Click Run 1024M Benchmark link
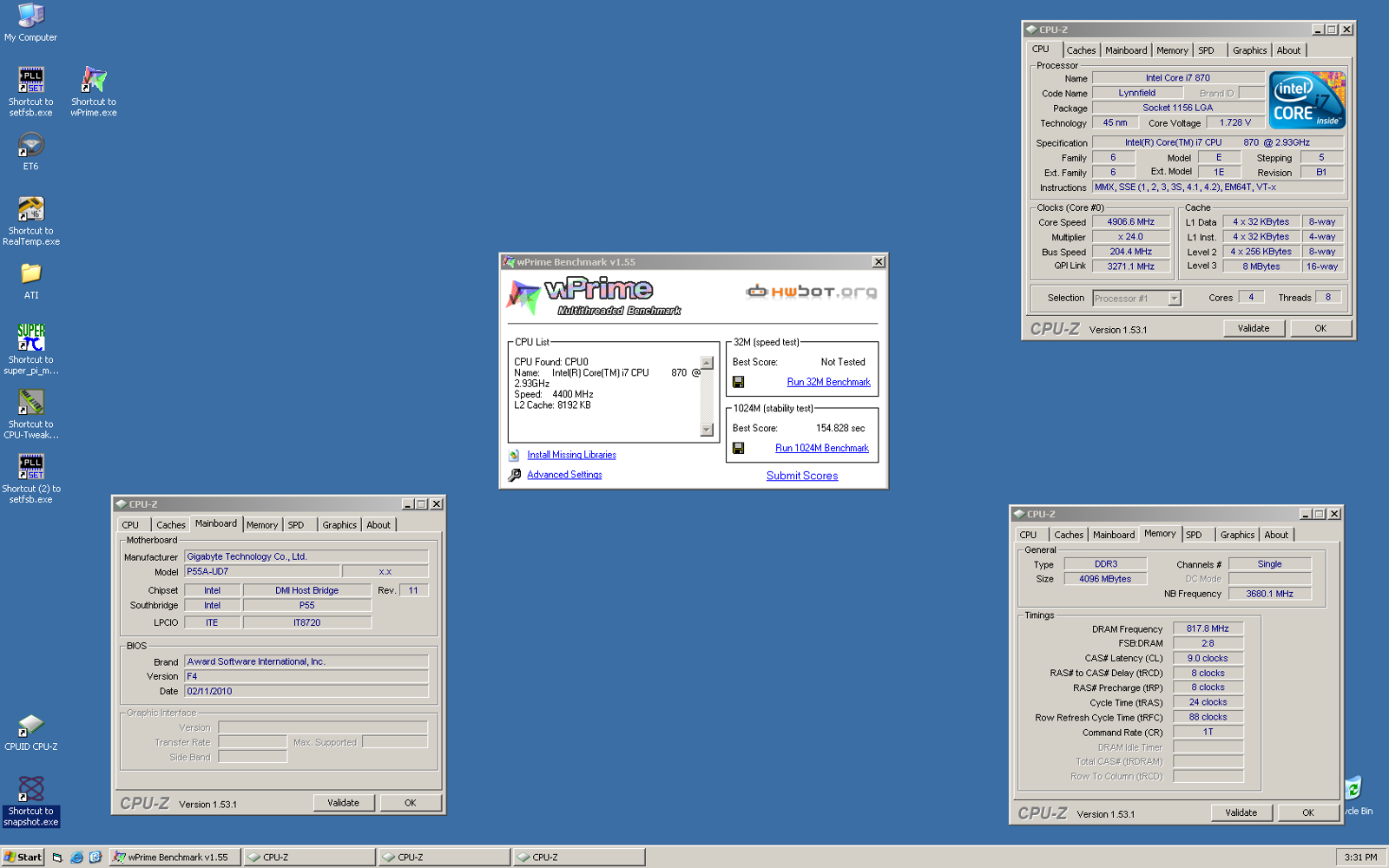 [821, 448]
